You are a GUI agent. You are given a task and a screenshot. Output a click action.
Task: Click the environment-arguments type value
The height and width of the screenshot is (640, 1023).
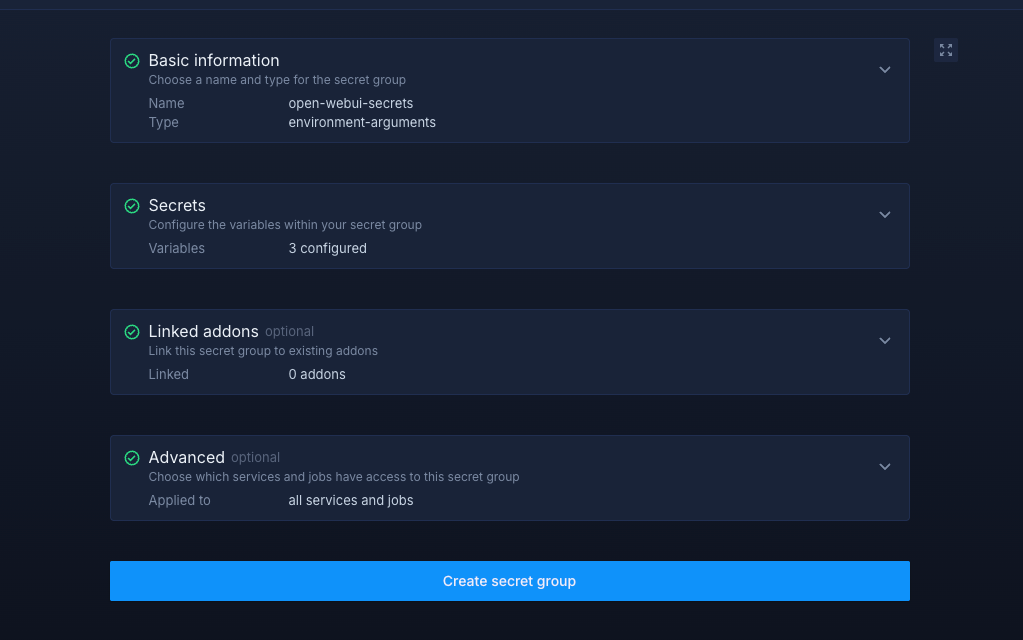[x=362, y=123]
